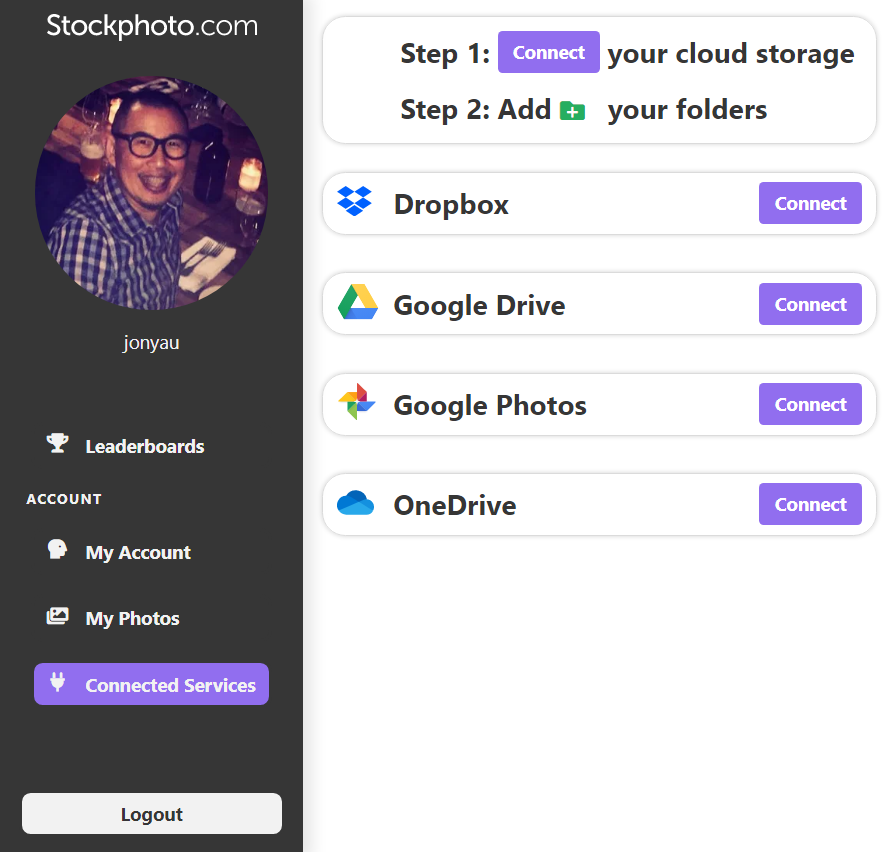Image resolution: width=896 pixels, height=852 pixels.
Task: Click the My Account head icon
Action: [57, 549]
